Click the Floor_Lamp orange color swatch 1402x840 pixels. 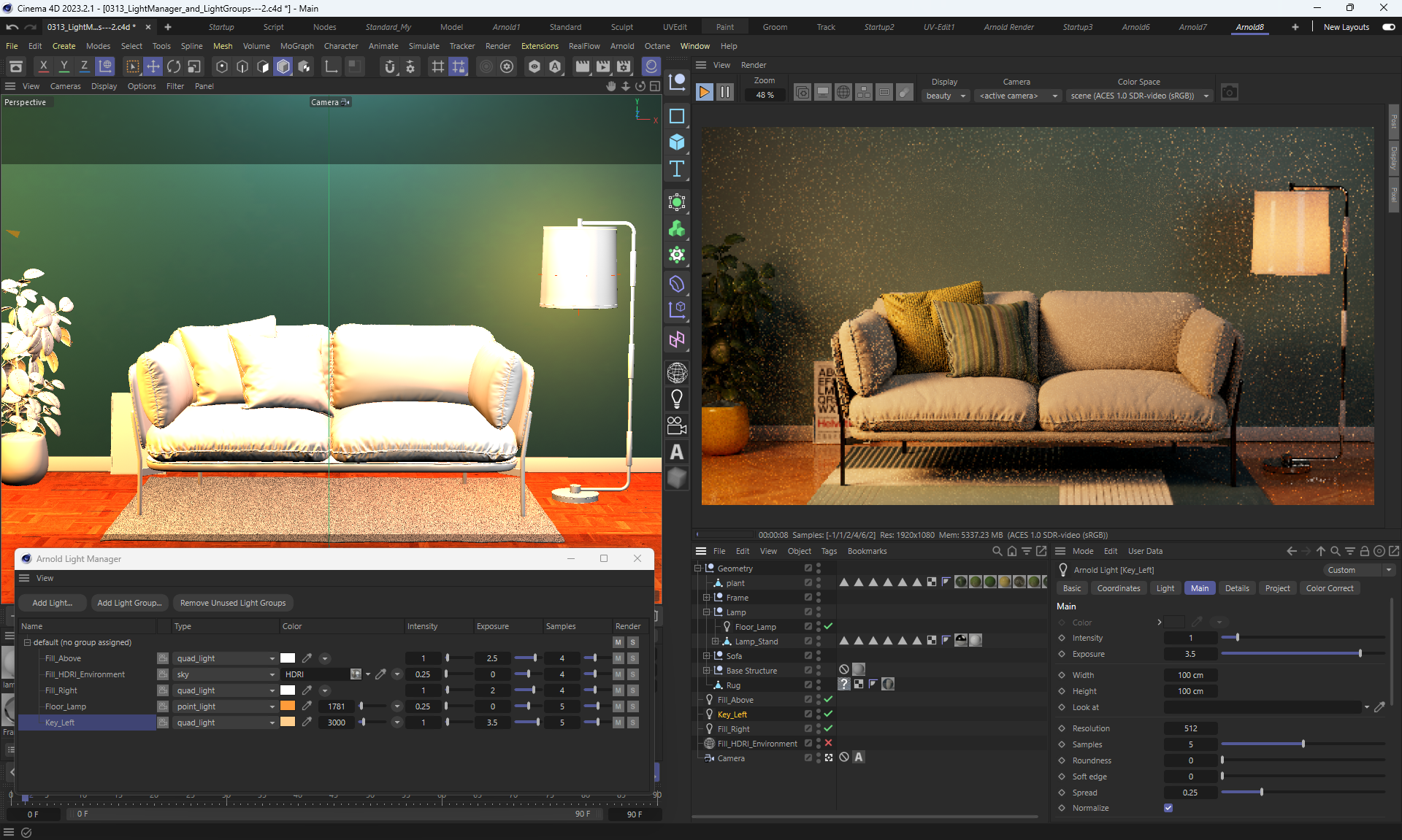pyautogui.click(x=288, y=706)
